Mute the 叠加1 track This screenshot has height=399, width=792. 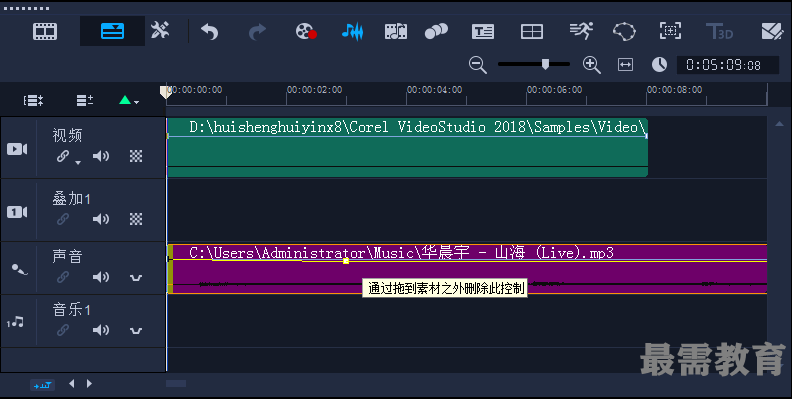click(101, 219)
